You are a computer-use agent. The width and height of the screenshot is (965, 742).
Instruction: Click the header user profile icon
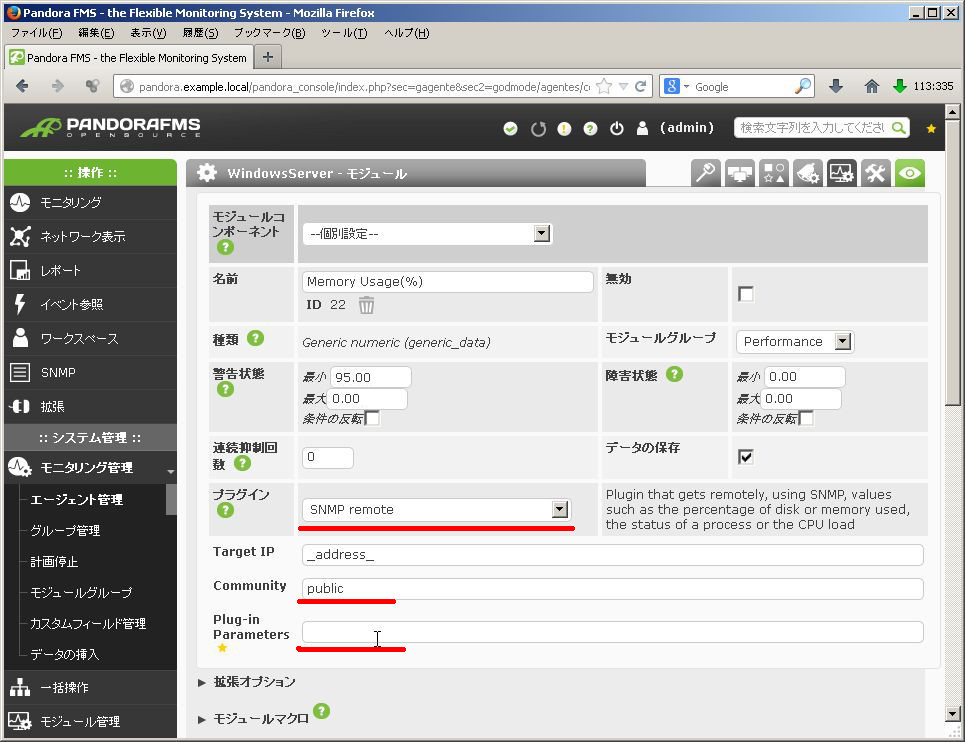(643, 128)
